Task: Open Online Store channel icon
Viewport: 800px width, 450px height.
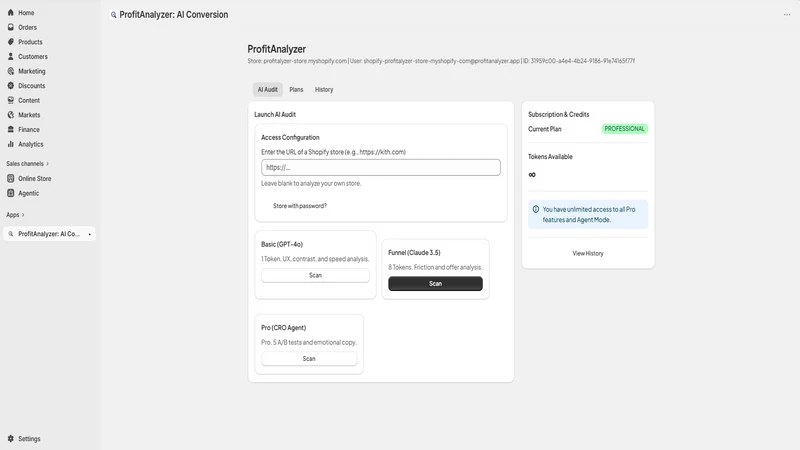Action: click(x=11, y=179)
